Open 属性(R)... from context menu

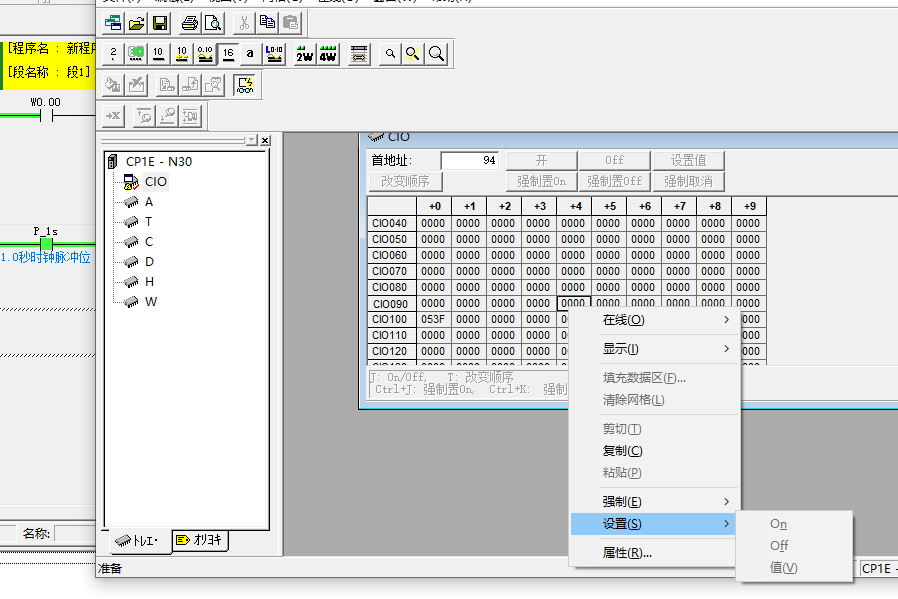click(627, 553)
